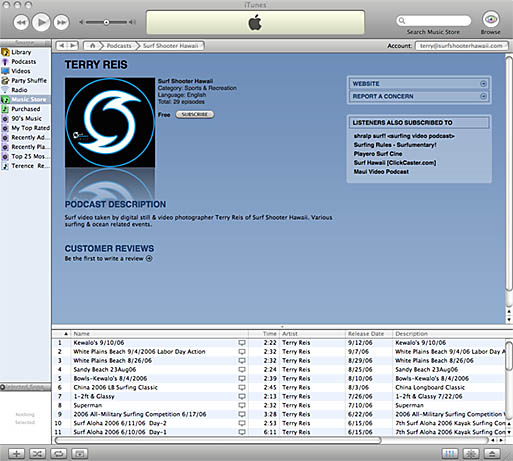Open the Website link arrow
This screenshot has width=513, height=461.
click(x=483, y=84)
